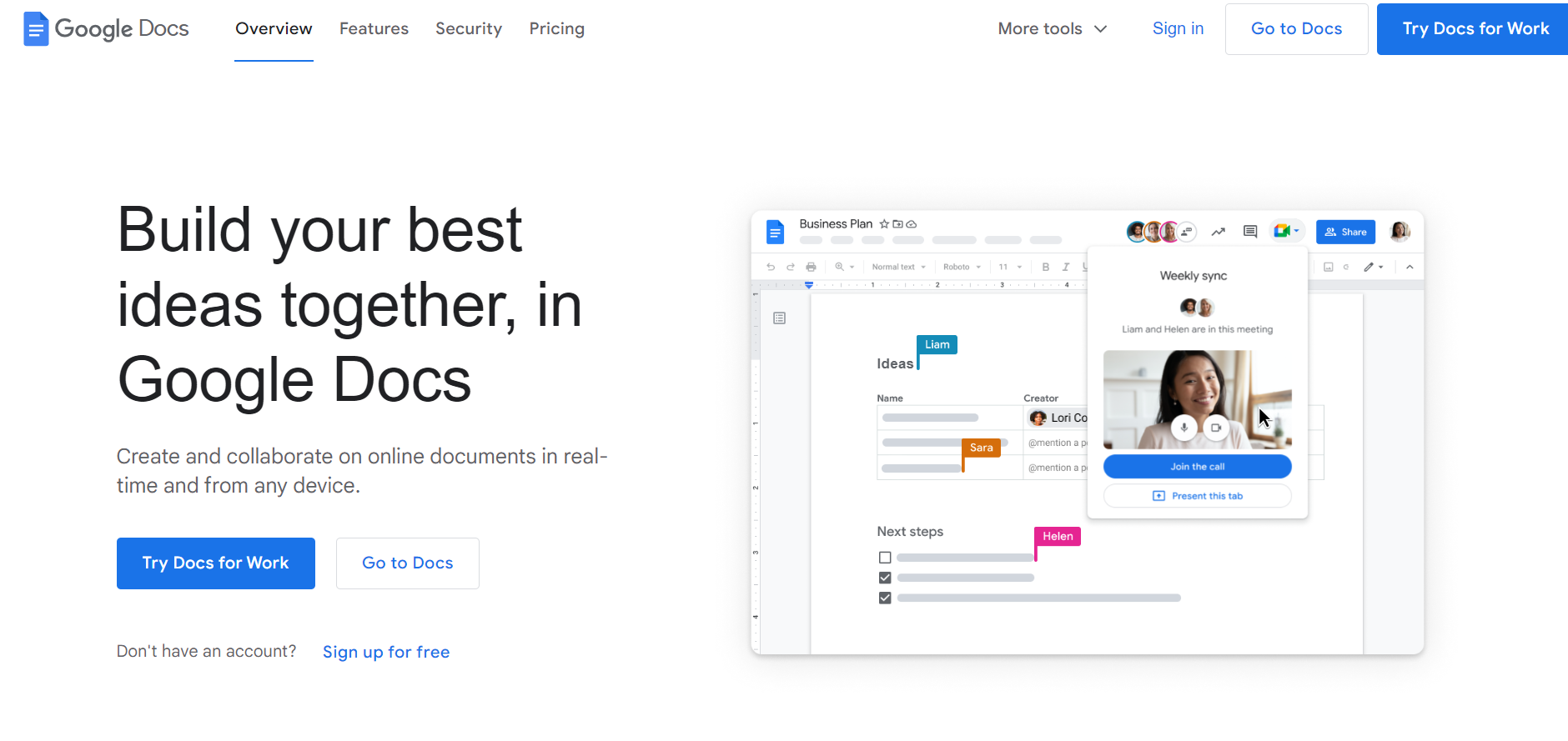Uncheck the checkbox beside the longest gray line
This screenshot has width=1568, height=741.
pyautogui.click(x=885, y=598)
